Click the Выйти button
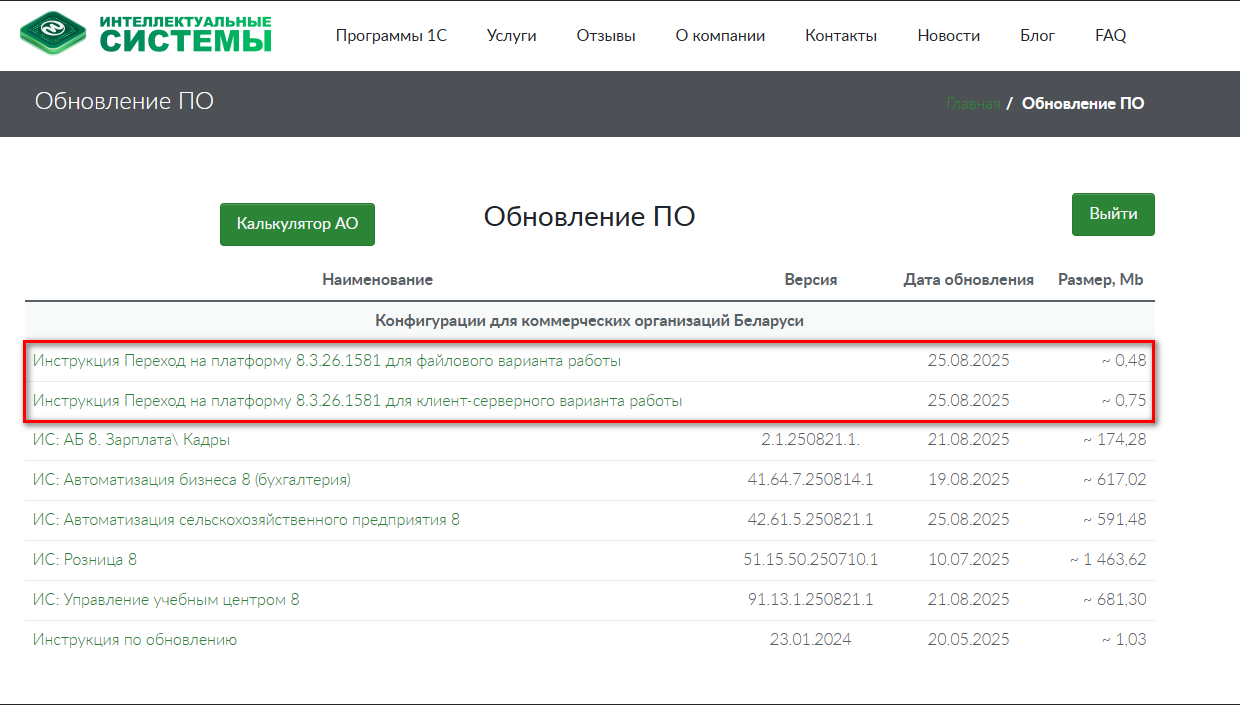Image resolution: width=1240 pixels, height=705 pixels. pyautogui.click(x=1114, y=214)
